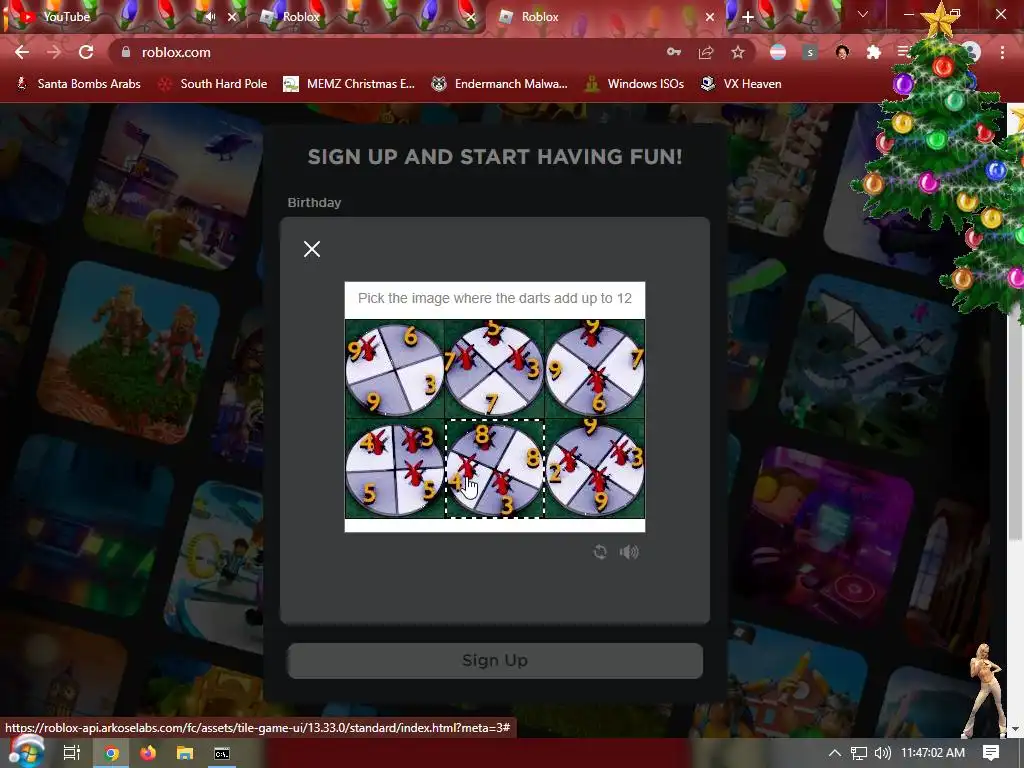Screen dimensions: 1024x768
Task: Open the South Hard Pole bookmark
Action: (x=213, y=84)
